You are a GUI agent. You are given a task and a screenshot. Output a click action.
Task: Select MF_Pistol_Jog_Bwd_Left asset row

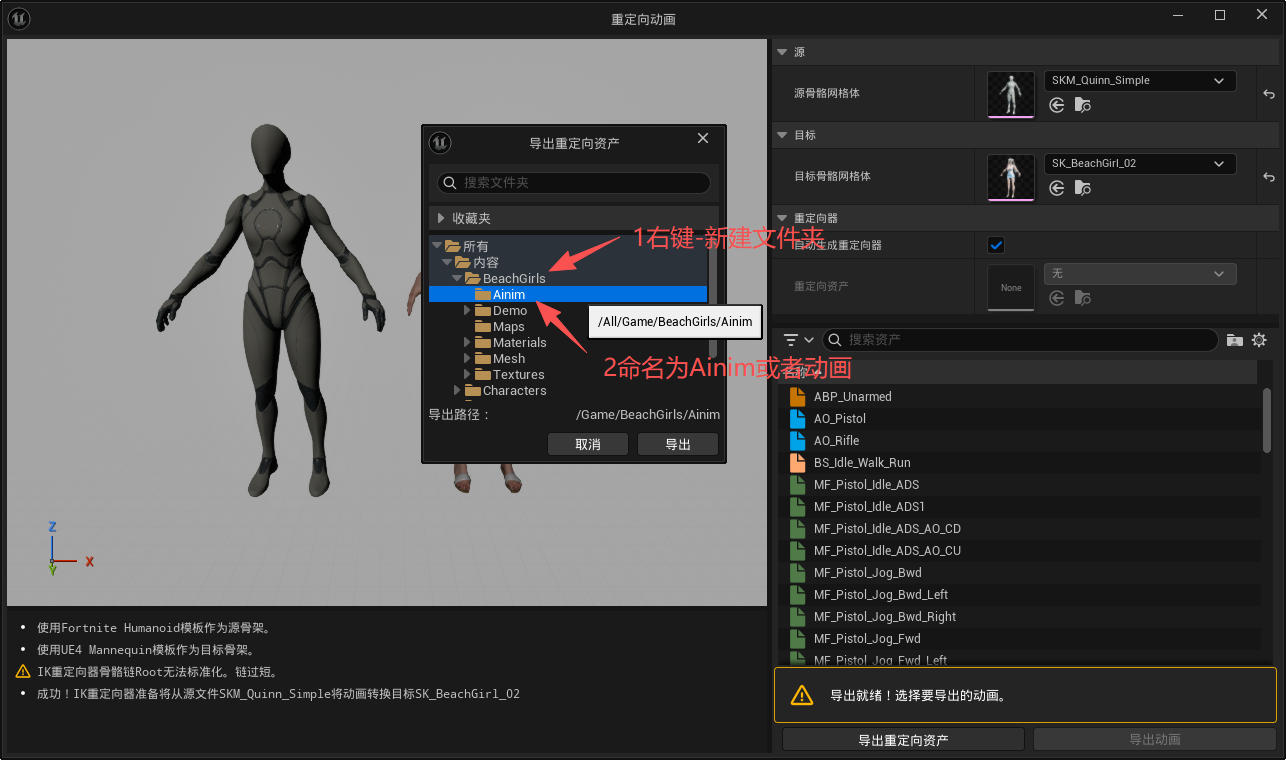1020,595
